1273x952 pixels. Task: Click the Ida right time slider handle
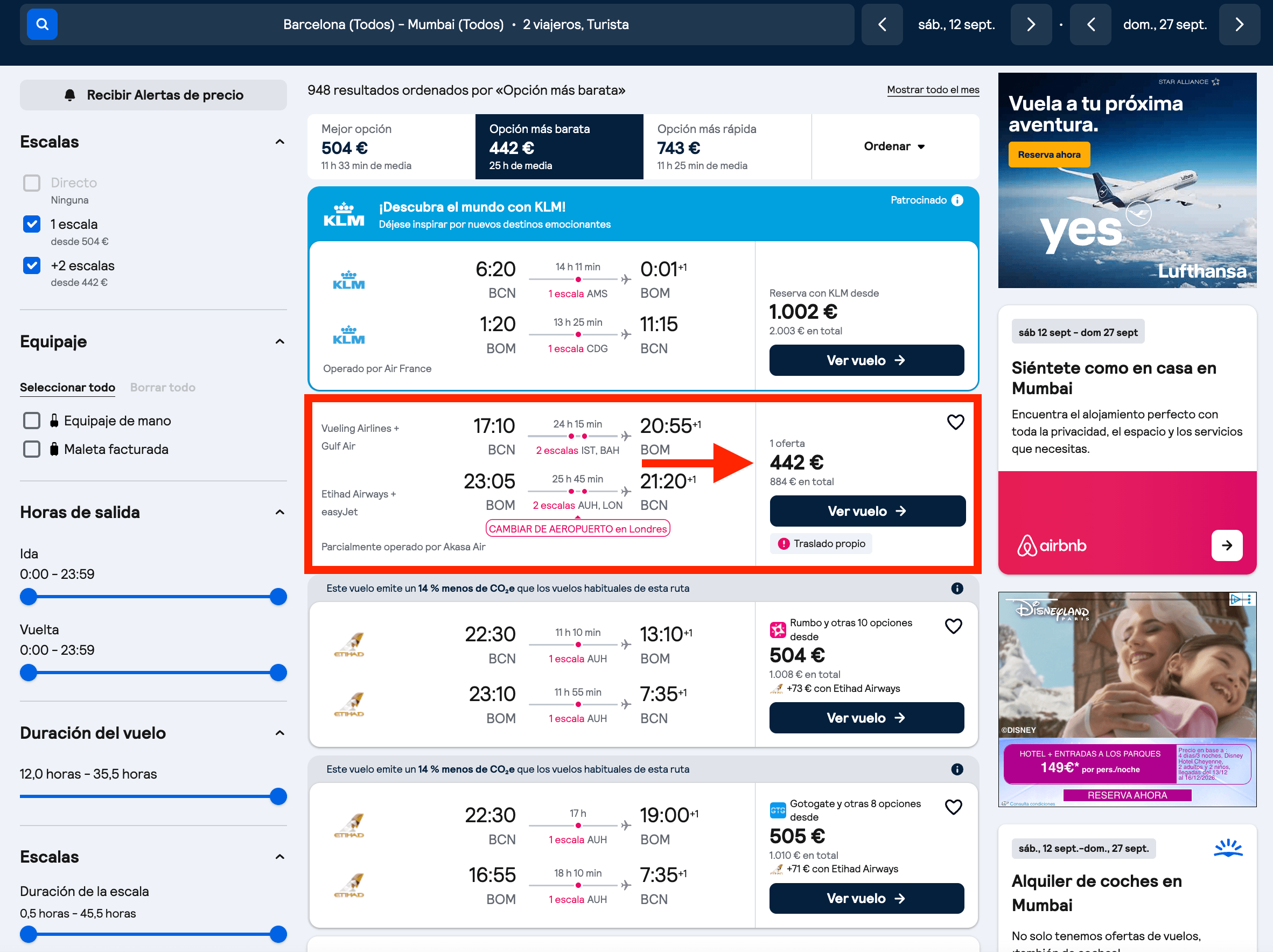[278, 597]
